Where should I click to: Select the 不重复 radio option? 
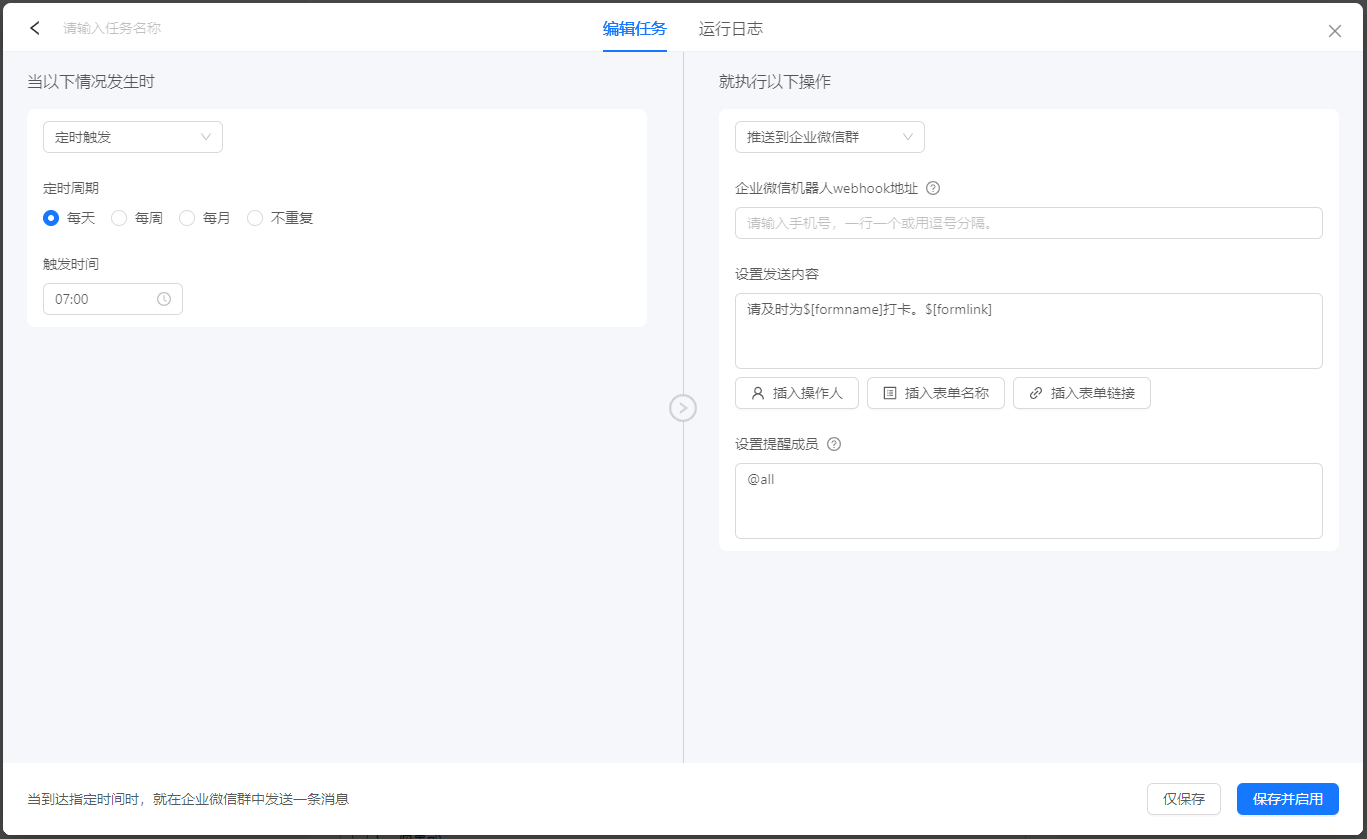click(x=281, y=218)
